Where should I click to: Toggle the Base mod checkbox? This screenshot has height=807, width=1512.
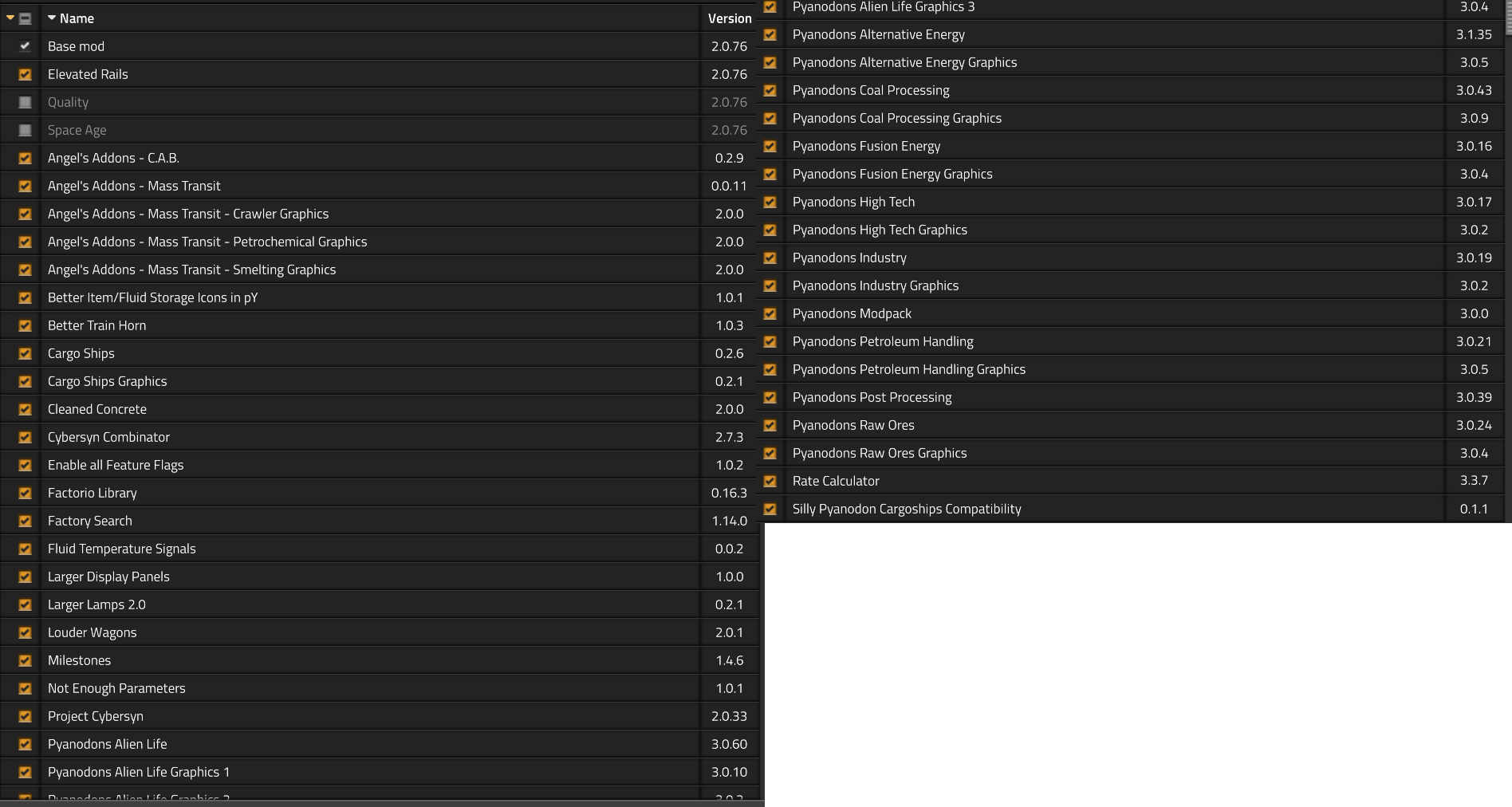pos(26,46)
